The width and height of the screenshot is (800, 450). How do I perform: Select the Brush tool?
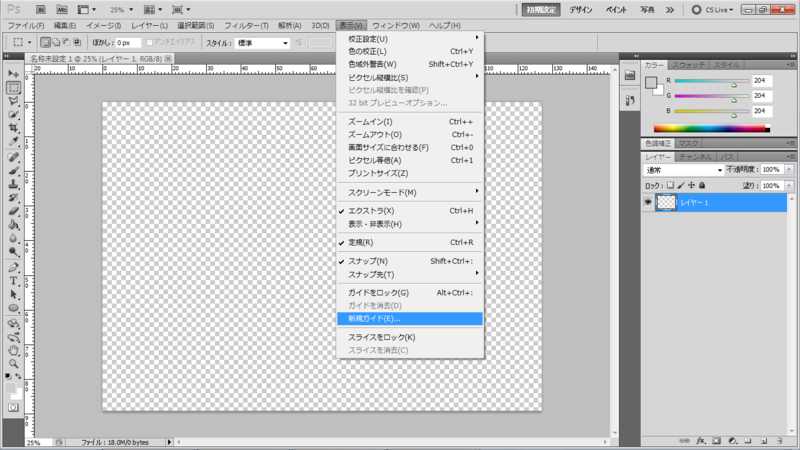[x=13, y=171]
